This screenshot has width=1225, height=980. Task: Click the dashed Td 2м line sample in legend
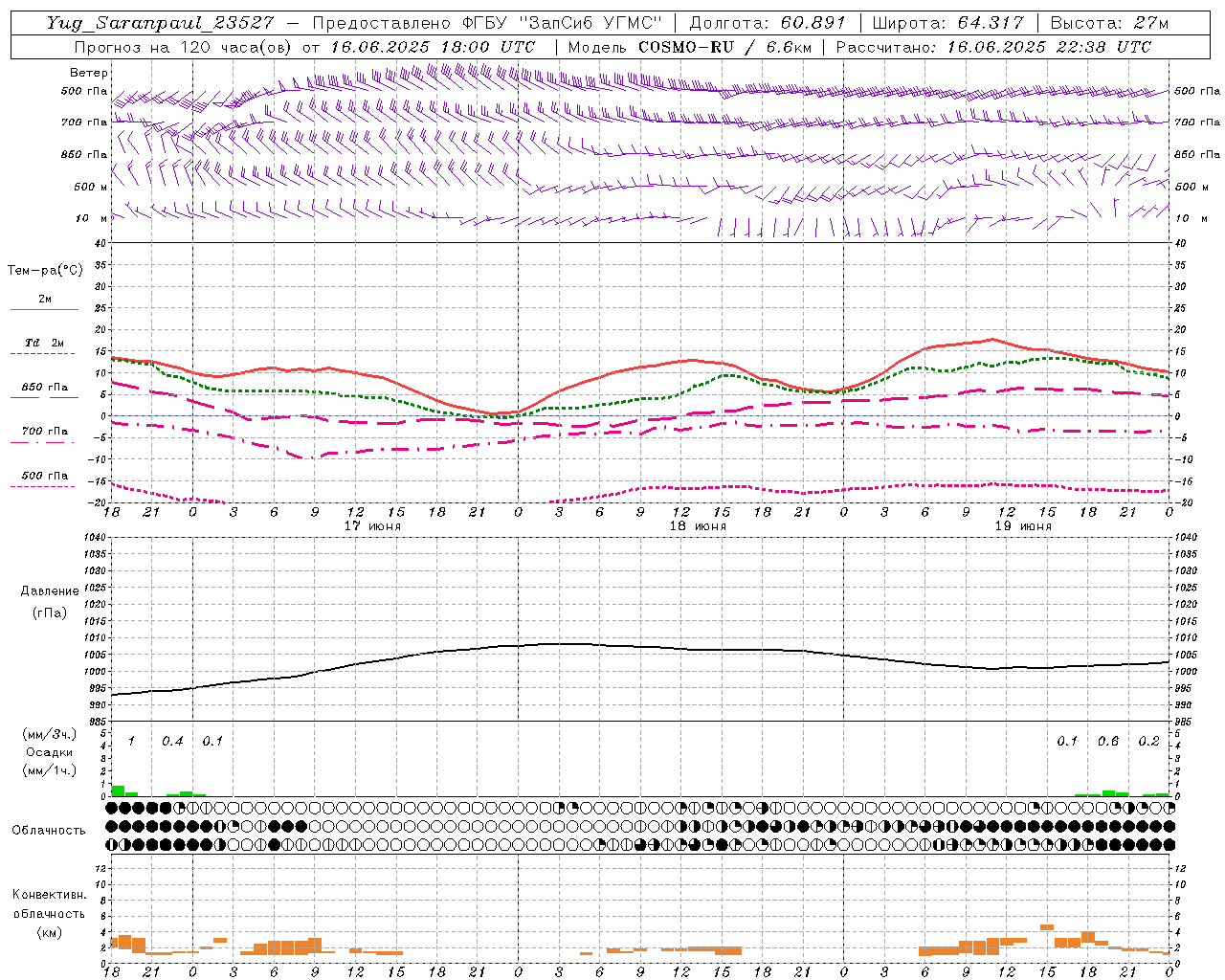point(45,354)
